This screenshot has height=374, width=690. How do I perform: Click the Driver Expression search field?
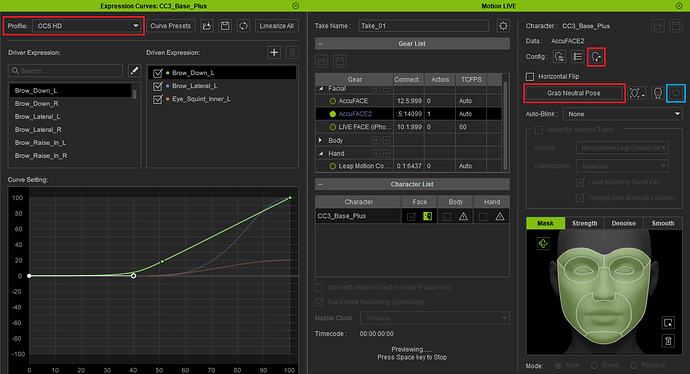[65, 70]
